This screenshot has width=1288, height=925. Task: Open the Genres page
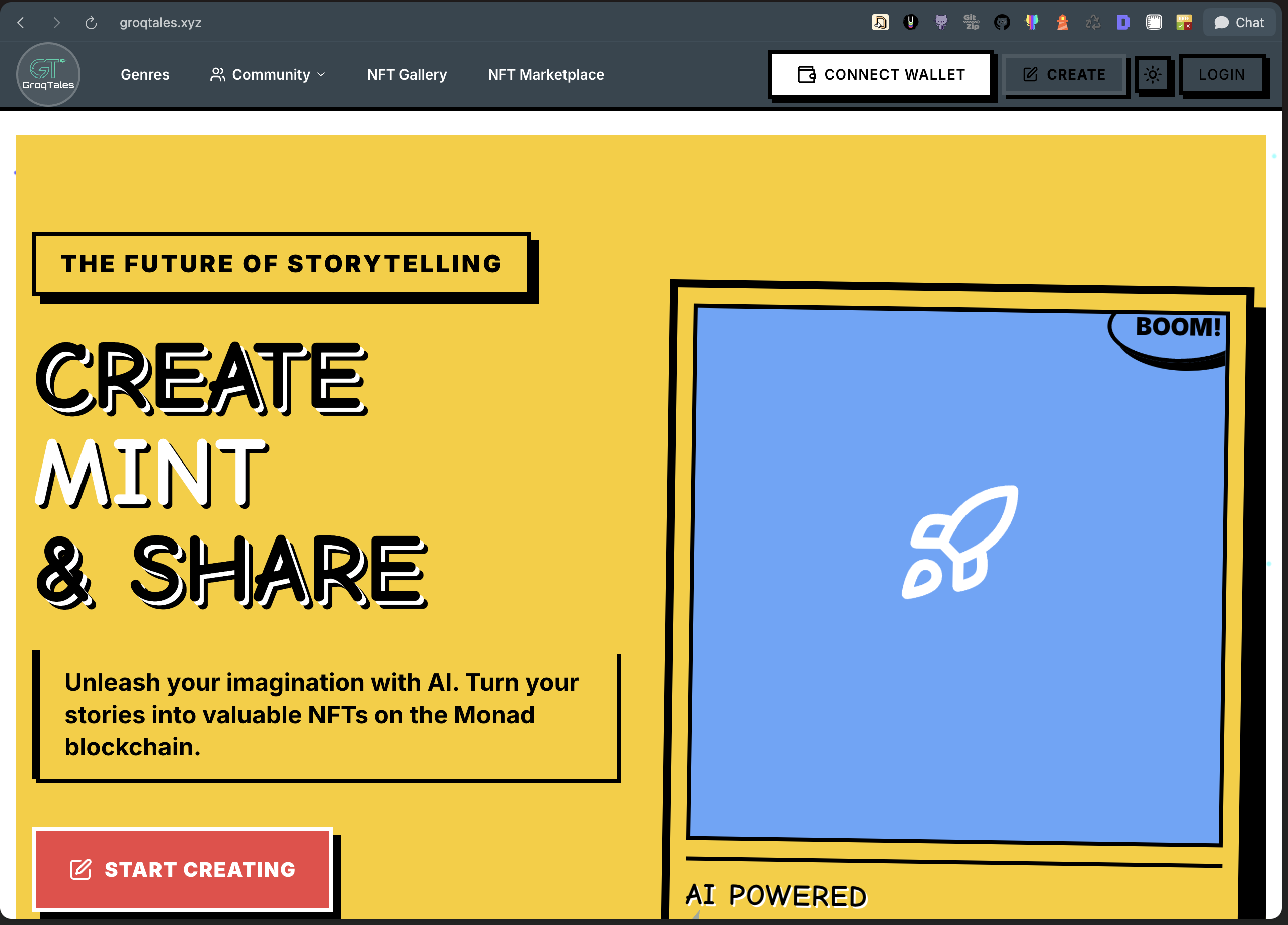(x=145, y=74)
